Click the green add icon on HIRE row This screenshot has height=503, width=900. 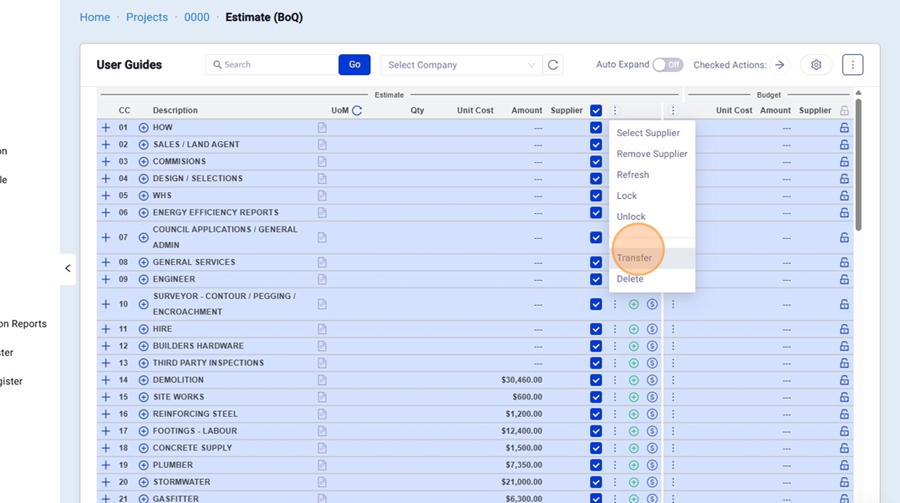point(634,329)
